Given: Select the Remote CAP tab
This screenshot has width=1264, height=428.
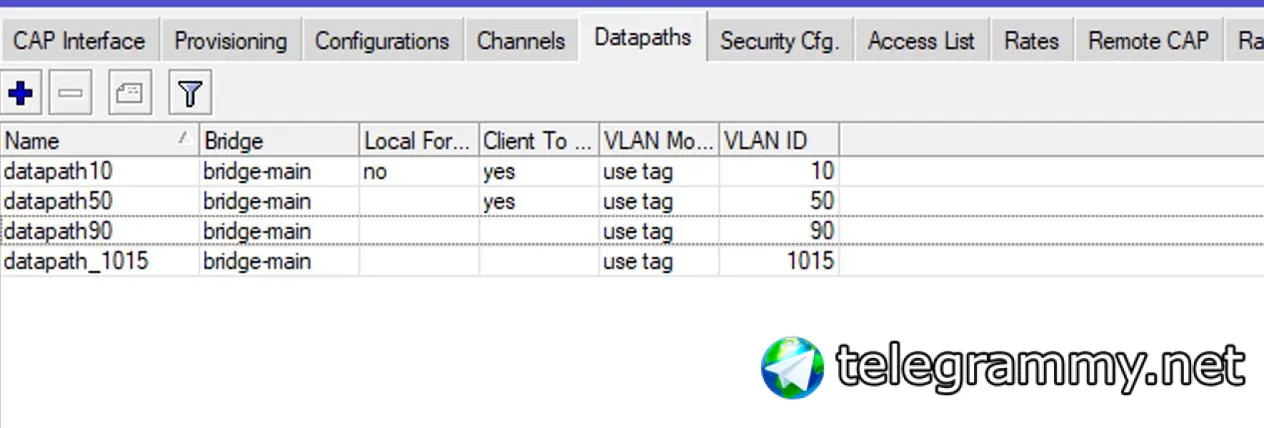Looking at the screenshot, I should coord(1149,41).
